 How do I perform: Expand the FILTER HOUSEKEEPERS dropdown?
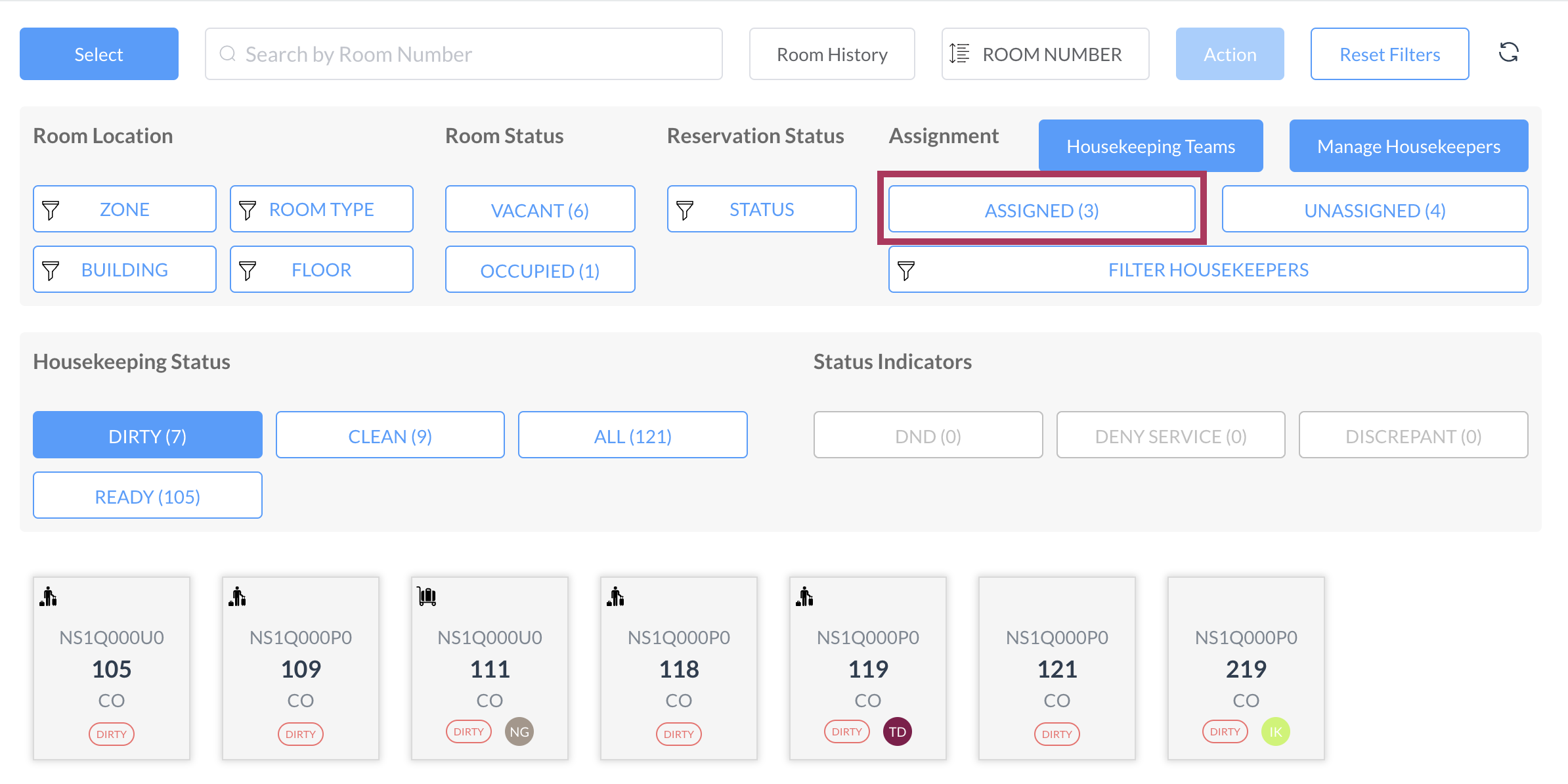click(x=1208, y=270)
